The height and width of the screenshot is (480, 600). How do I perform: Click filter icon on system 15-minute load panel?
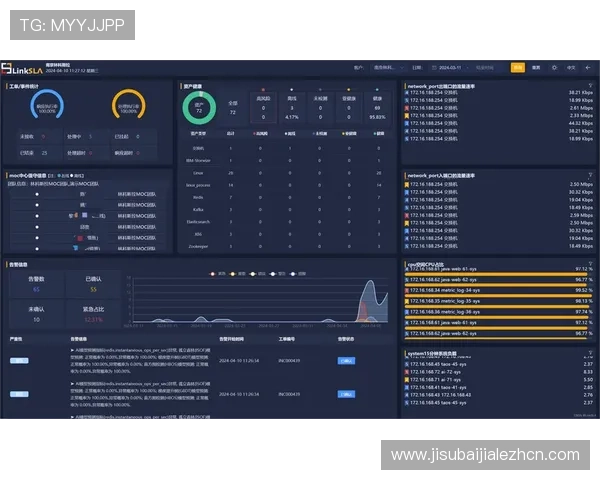[x=591, y=353]
